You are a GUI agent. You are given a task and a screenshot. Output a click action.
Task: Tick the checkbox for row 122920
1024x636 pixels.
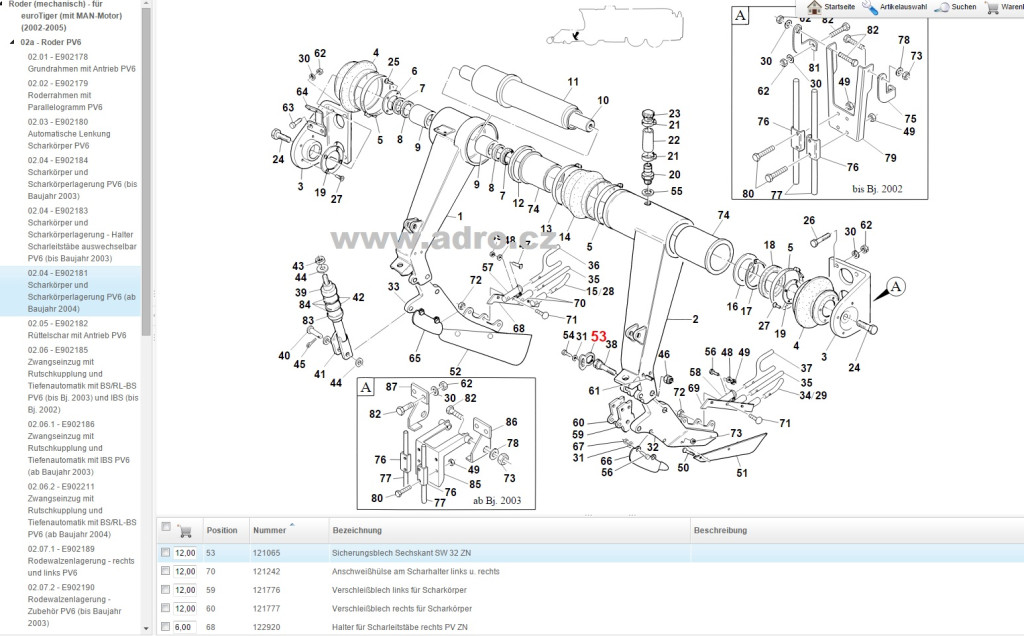[165, 626]
